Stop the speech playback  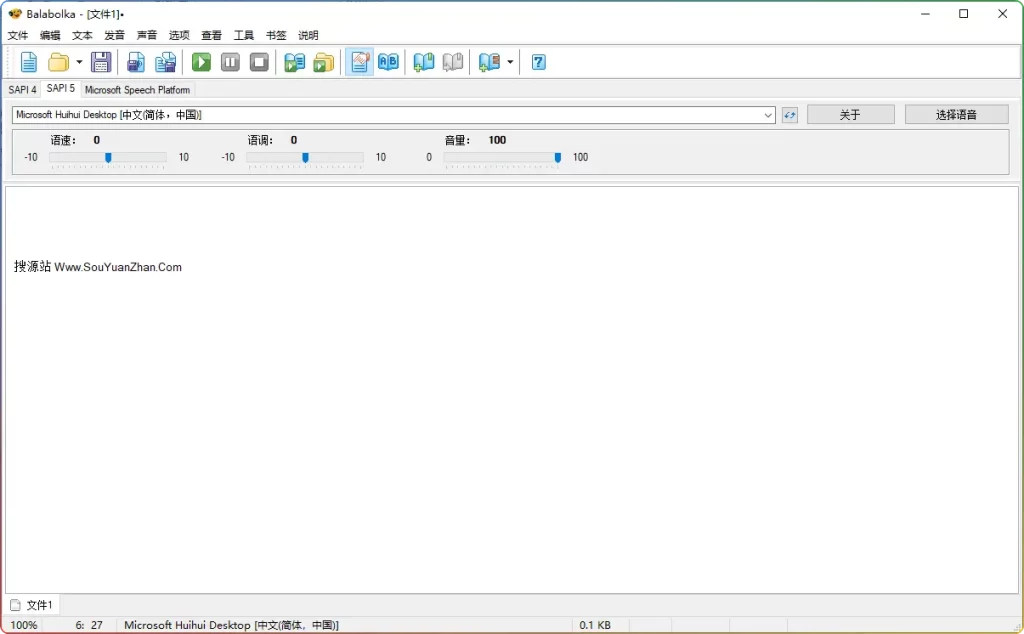coord(259,62)
